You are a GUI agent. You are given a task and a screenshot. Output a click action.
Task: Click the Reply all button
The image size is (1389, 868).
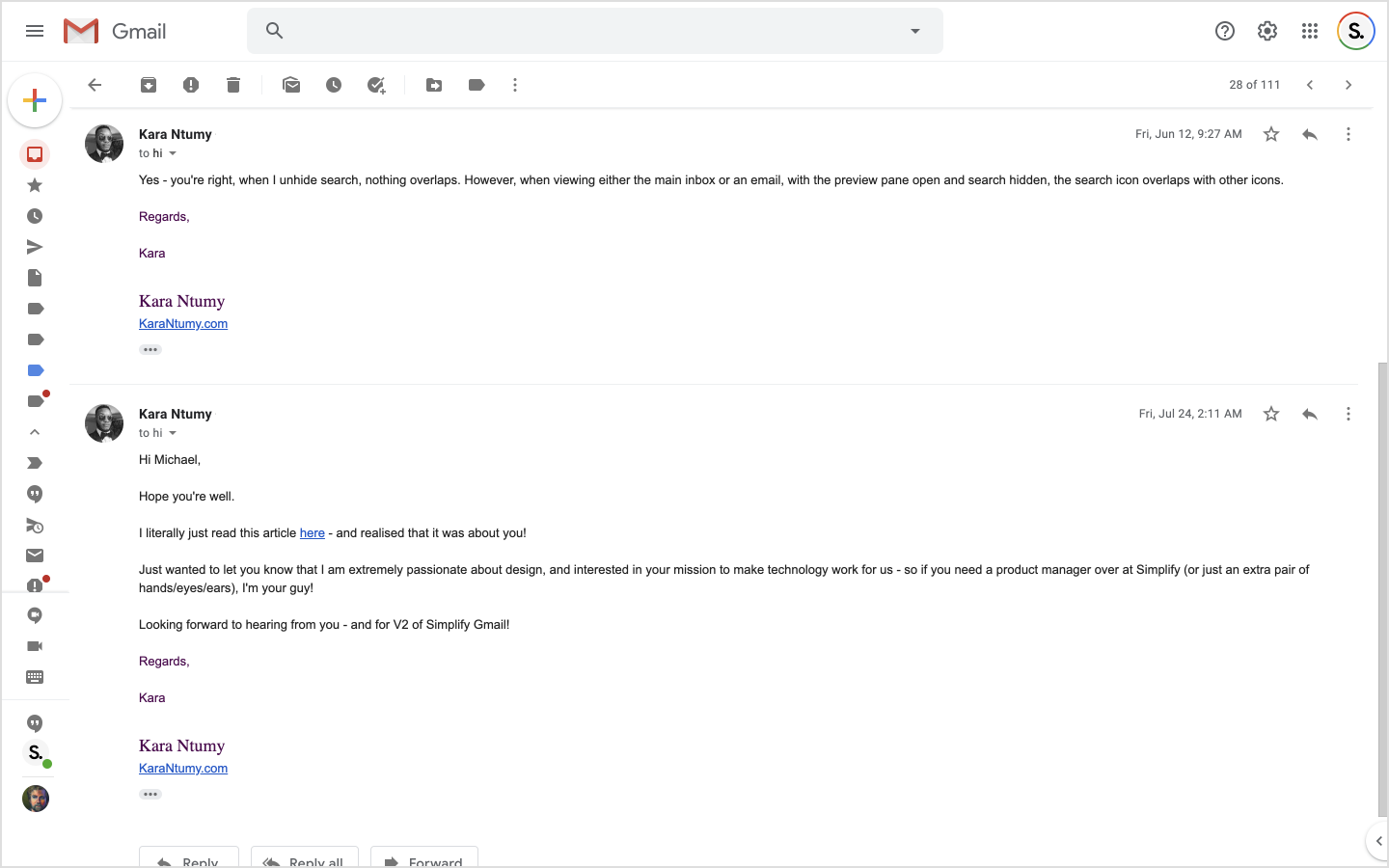coord(305,857)
